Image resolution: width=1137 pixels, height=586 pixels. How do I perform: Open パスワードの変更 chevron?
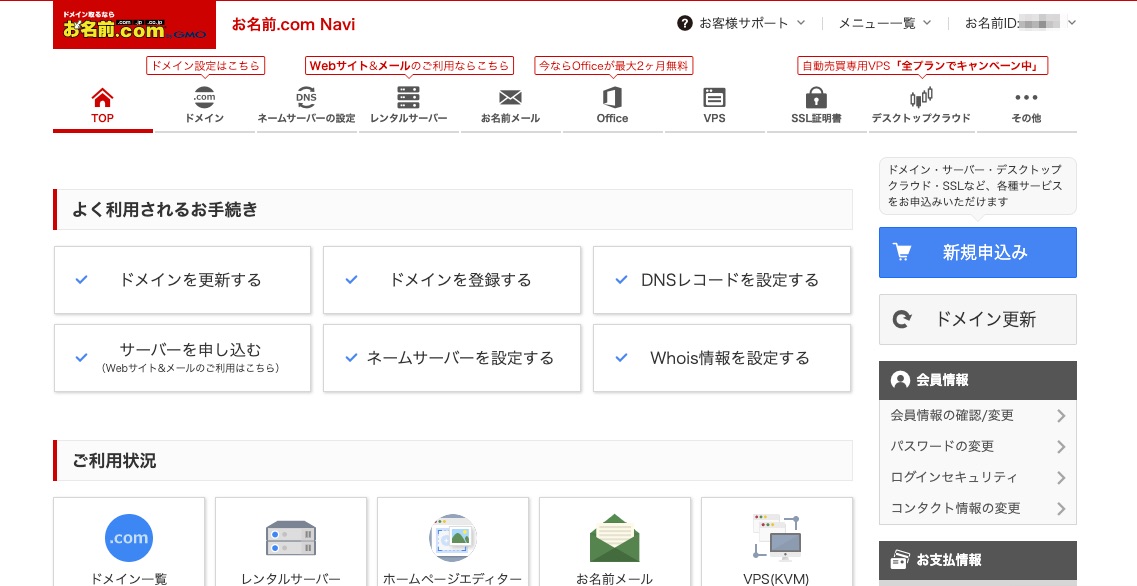[x=1061, y=447]
